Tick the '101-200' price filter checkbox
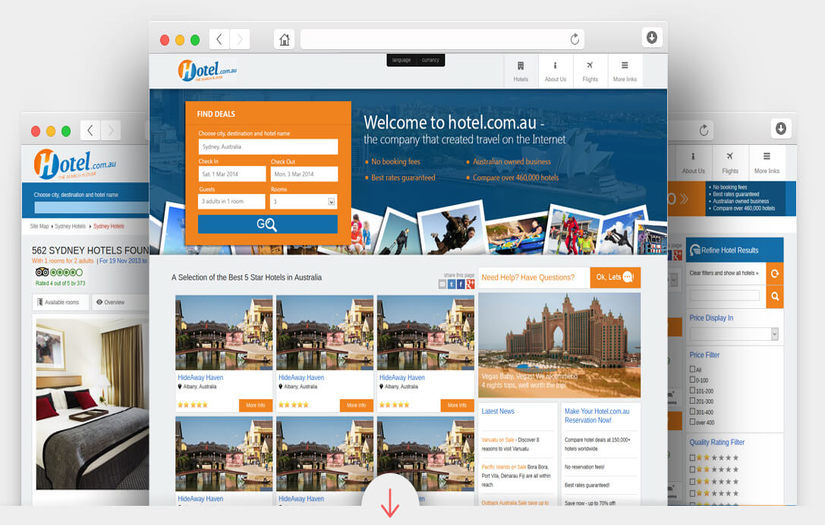 click(x=692, y=390)
